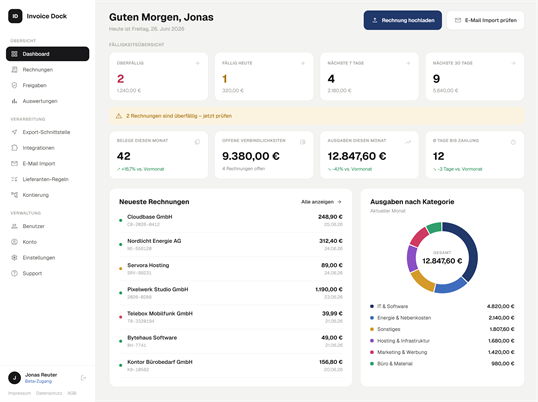Click the Rechnung hochladen button
This screenshot has height=402, width=538.
point(403,20)
